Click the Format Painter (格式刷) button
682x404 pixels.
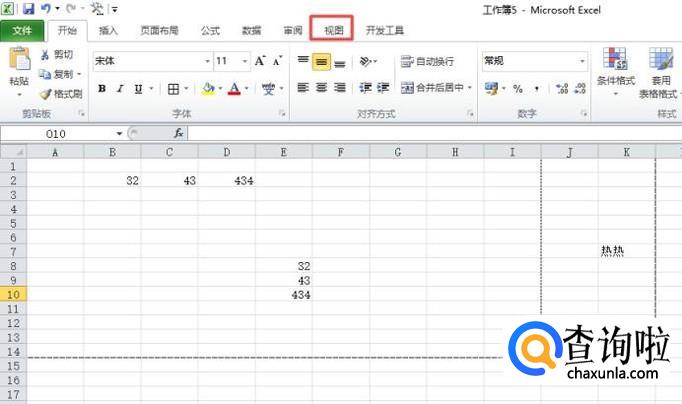[60, 94]
